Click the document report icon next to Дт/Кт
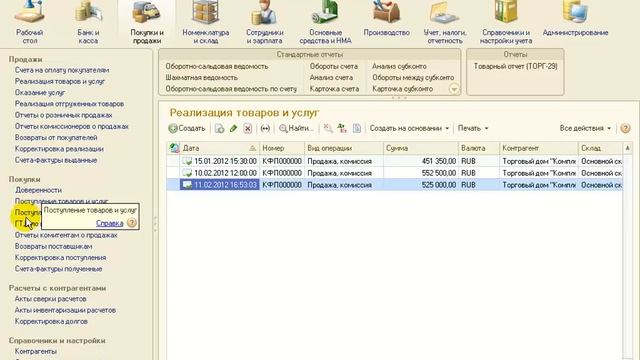This screenshot has height=360, width=640. click(x=357, y=129)
